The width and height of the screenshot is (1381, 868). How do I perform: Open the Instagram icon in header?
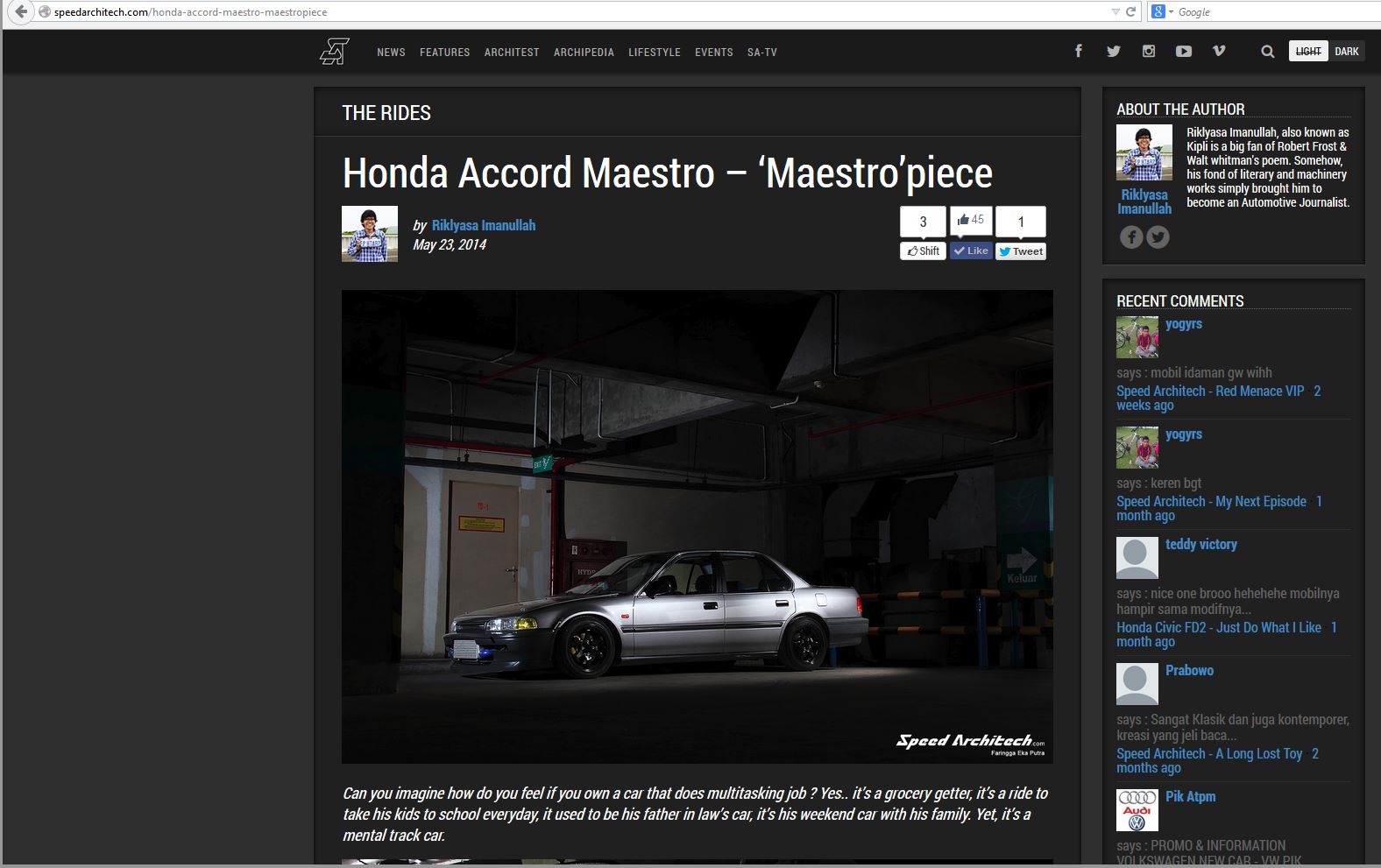1149,52
